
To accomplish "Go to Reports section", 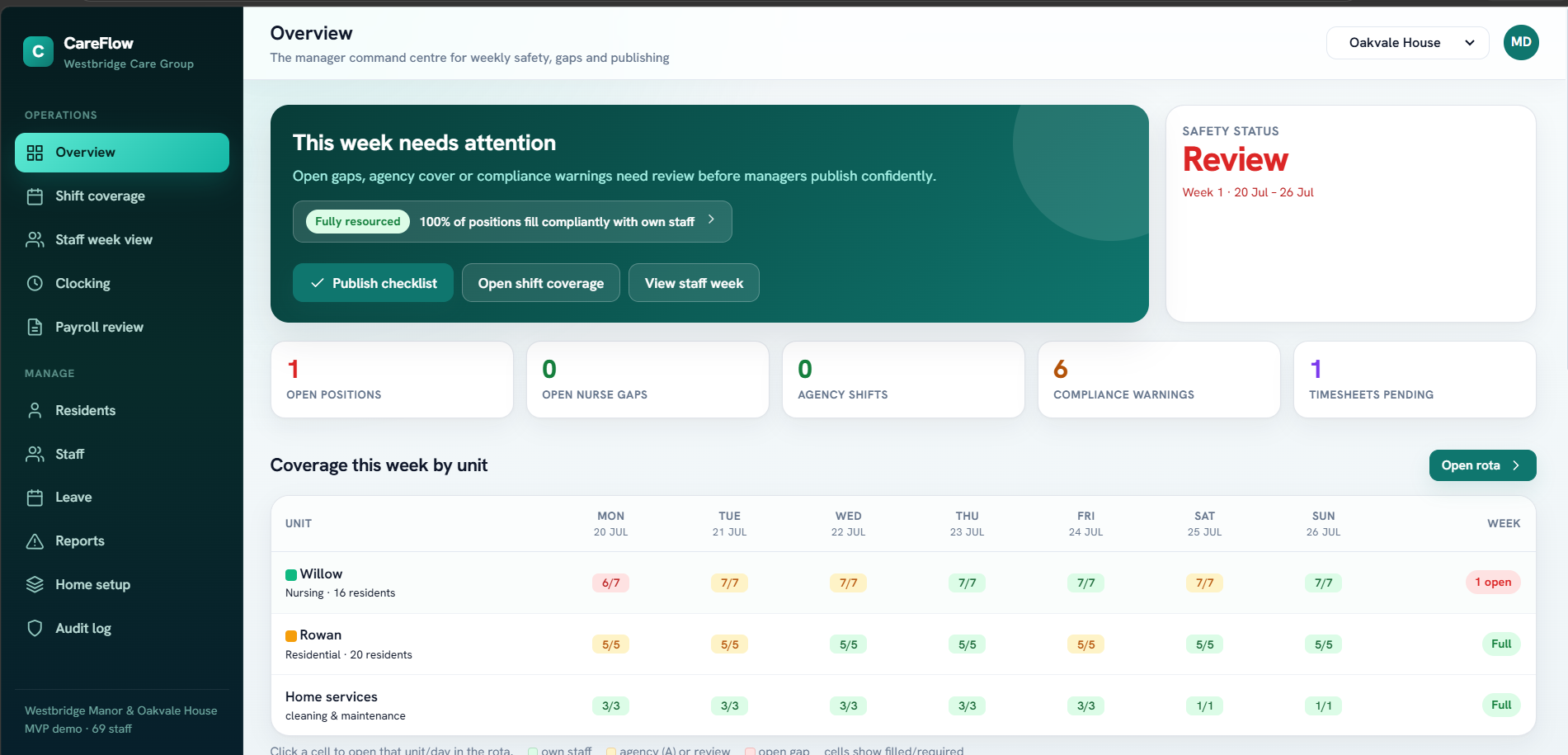I will point(122,541).
